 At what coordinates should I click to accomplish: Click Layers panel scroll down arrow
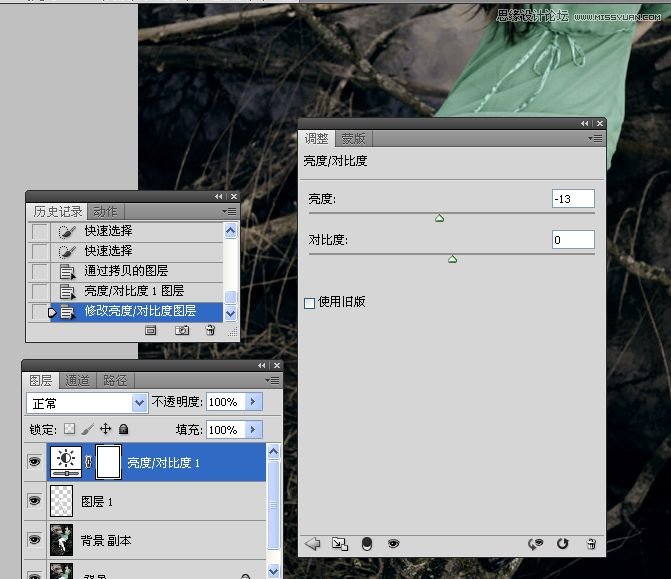point(273,571)
